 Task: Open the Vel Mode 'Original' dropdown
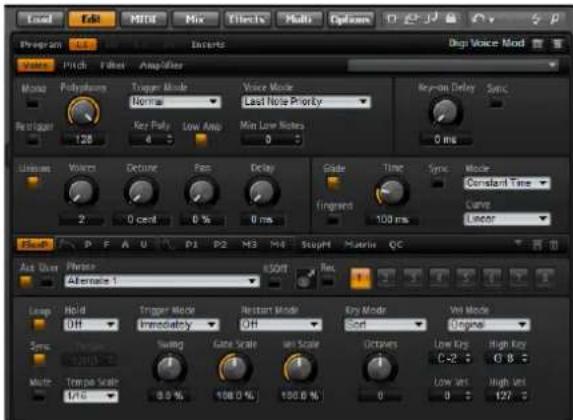click(x=489, y=325)
